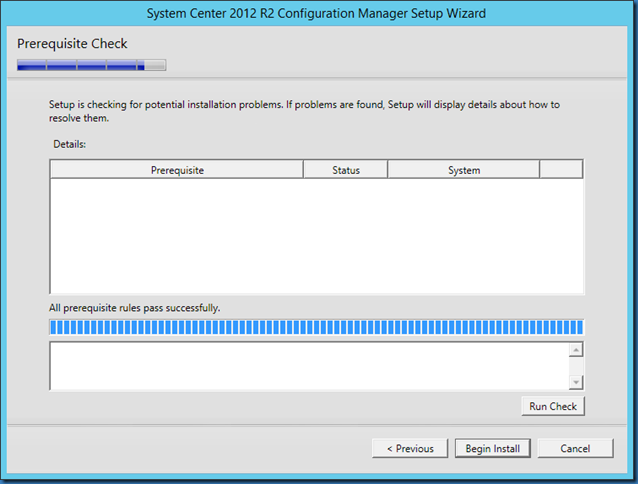Cancel the setup wizard
The width and height of the screenshot is (638, 484).
coord(575,448)
